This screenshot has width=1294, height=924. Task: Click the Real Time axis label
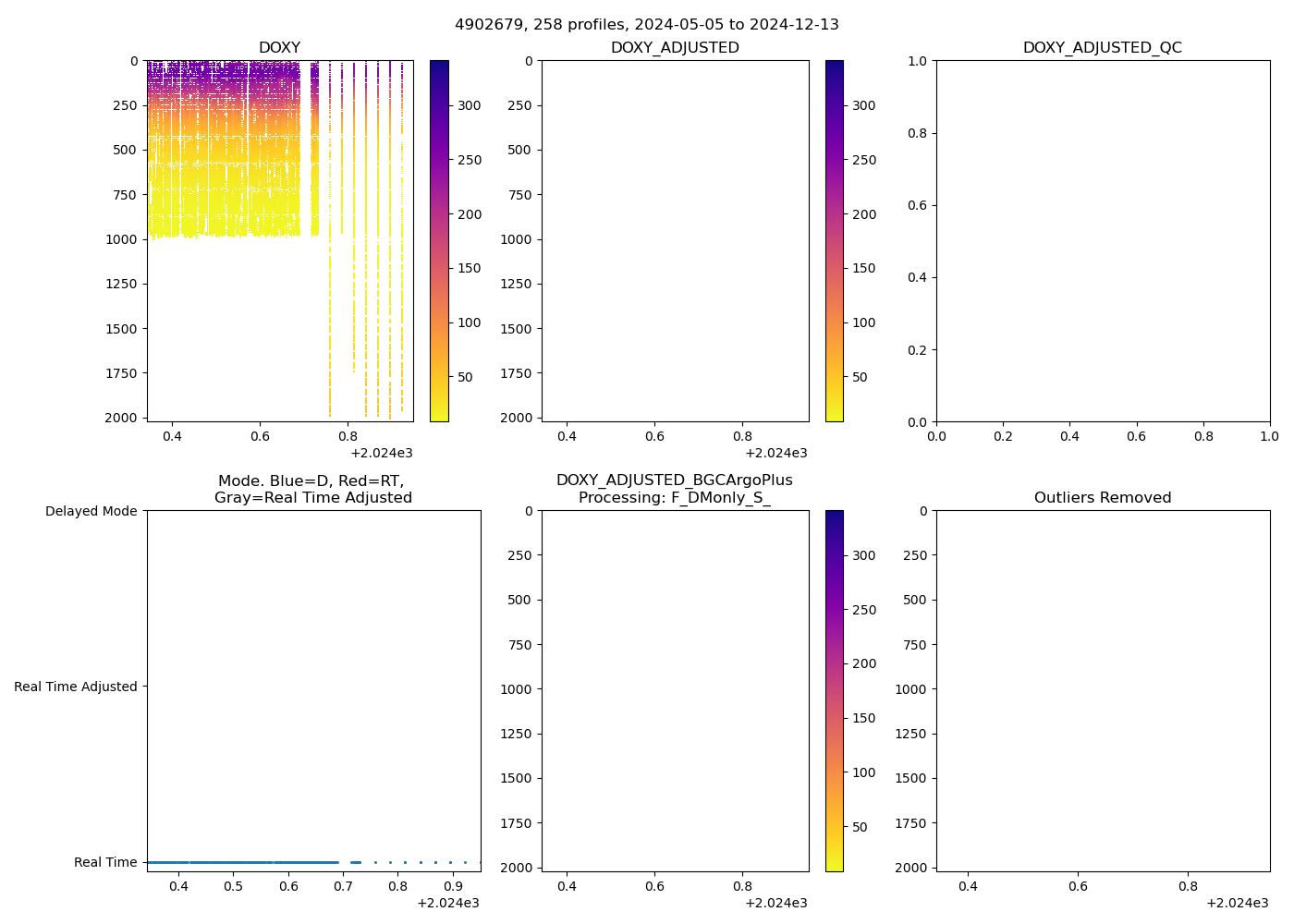pyautogui.click(x=105, y=862)
